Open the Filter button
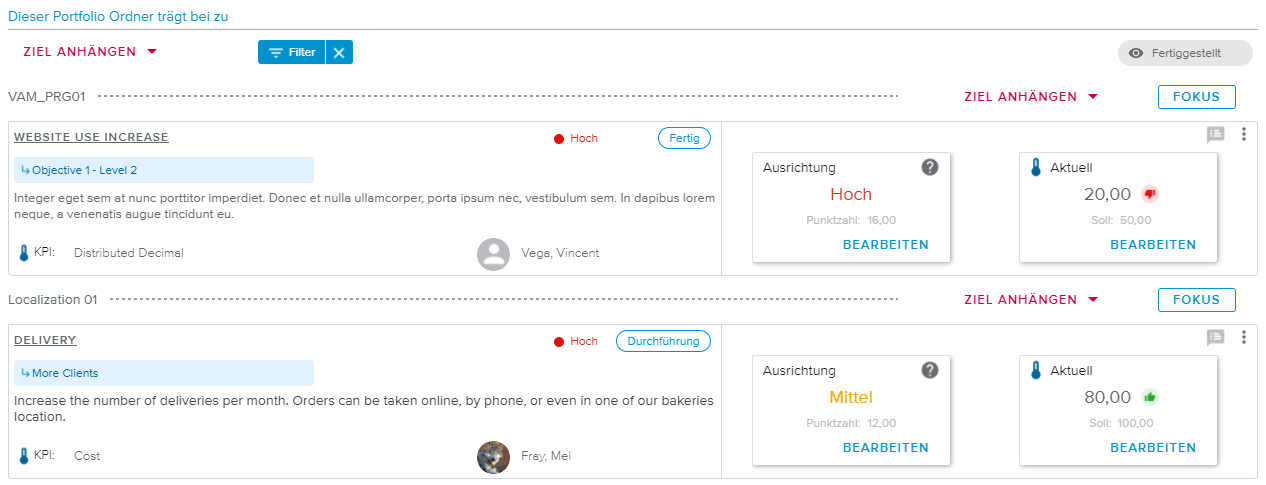Screen dimensions: 1266x485 (x=292, y=52)
